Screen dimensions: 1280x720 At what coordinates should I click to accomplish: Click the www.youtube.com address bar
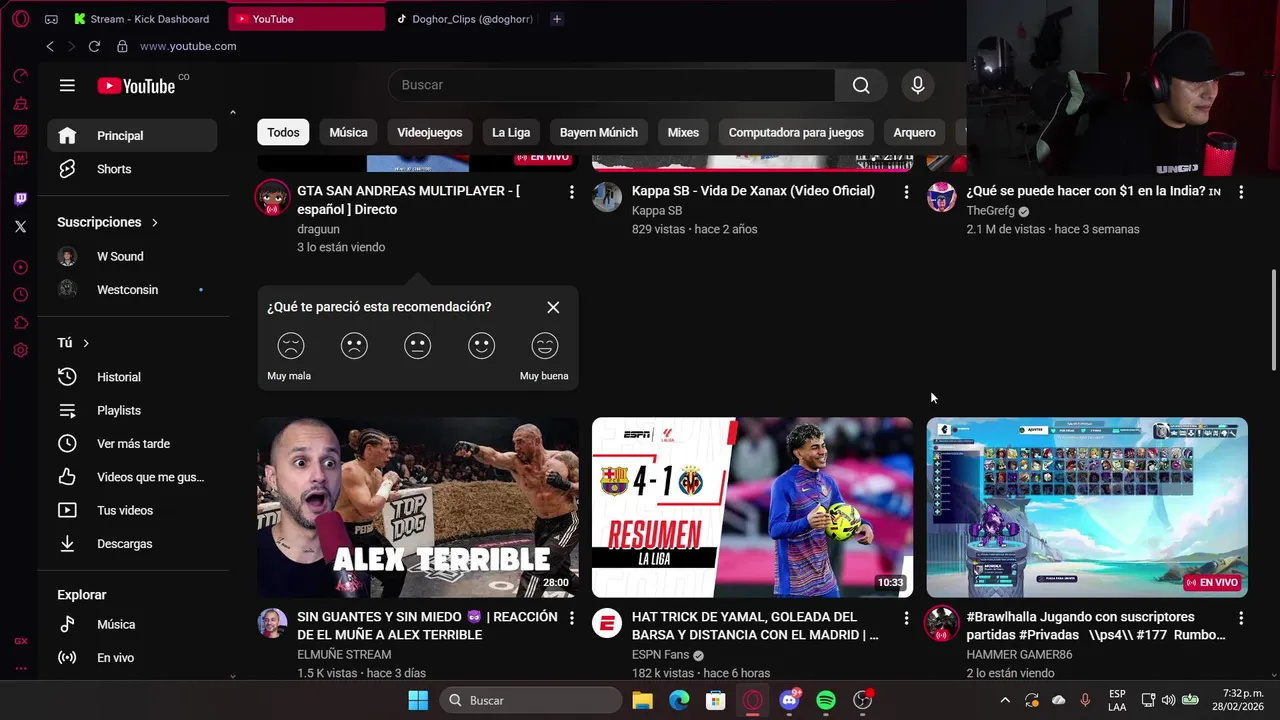[188, 46]
